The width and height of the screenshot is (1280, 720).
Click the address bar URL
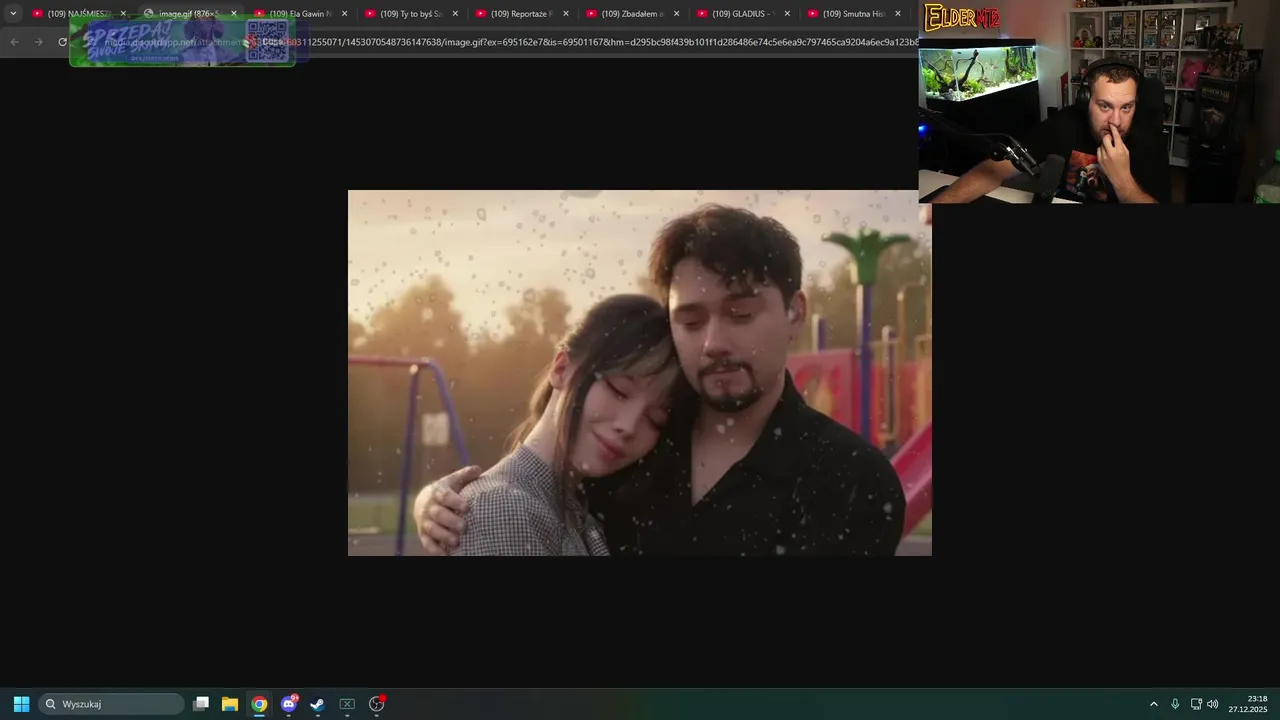(x=510, y=42)
